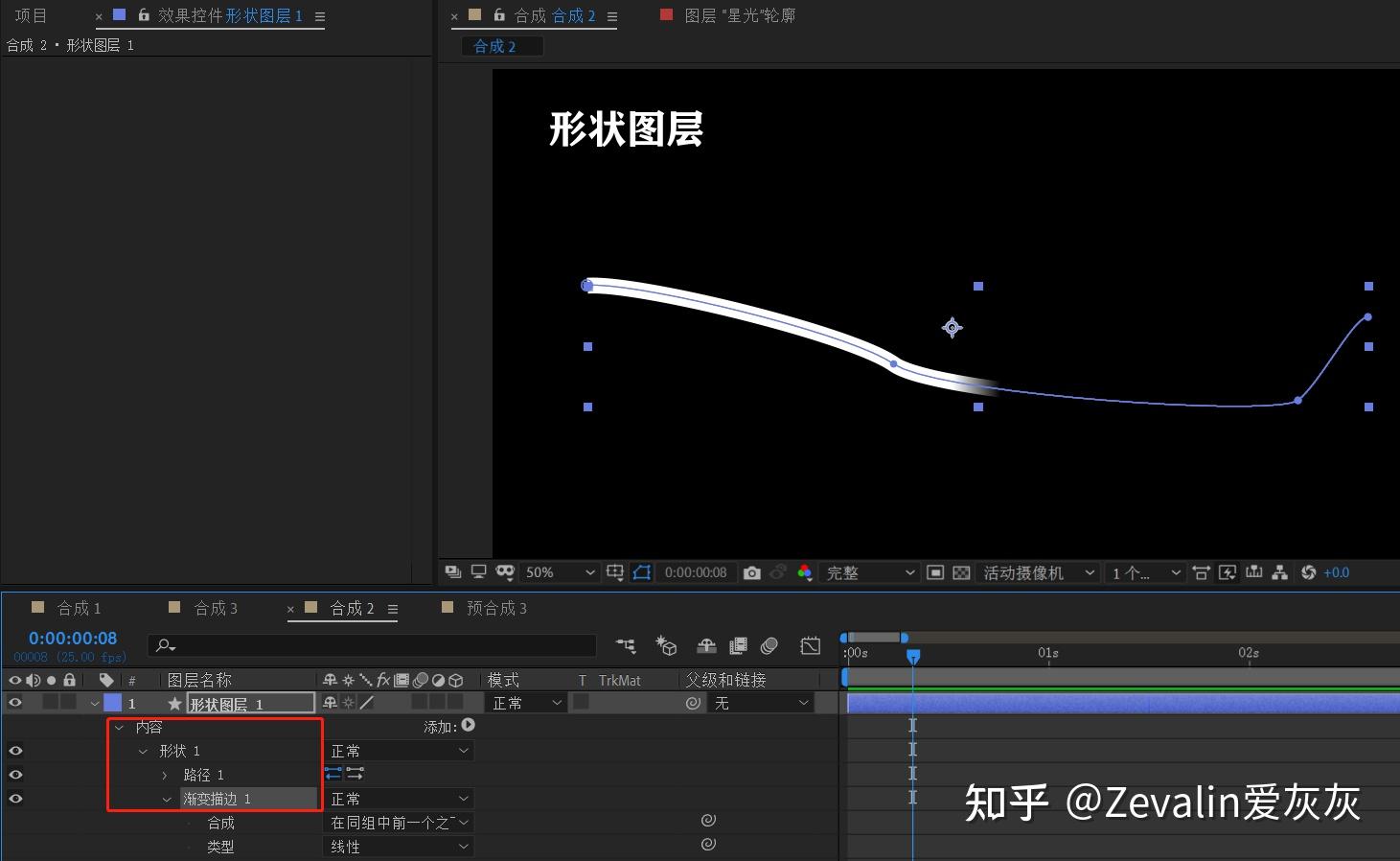Take a snapshot with the camera icon
Image resolution: width=1400 pixels, height=861 pixels.
[x=752, y=572]
